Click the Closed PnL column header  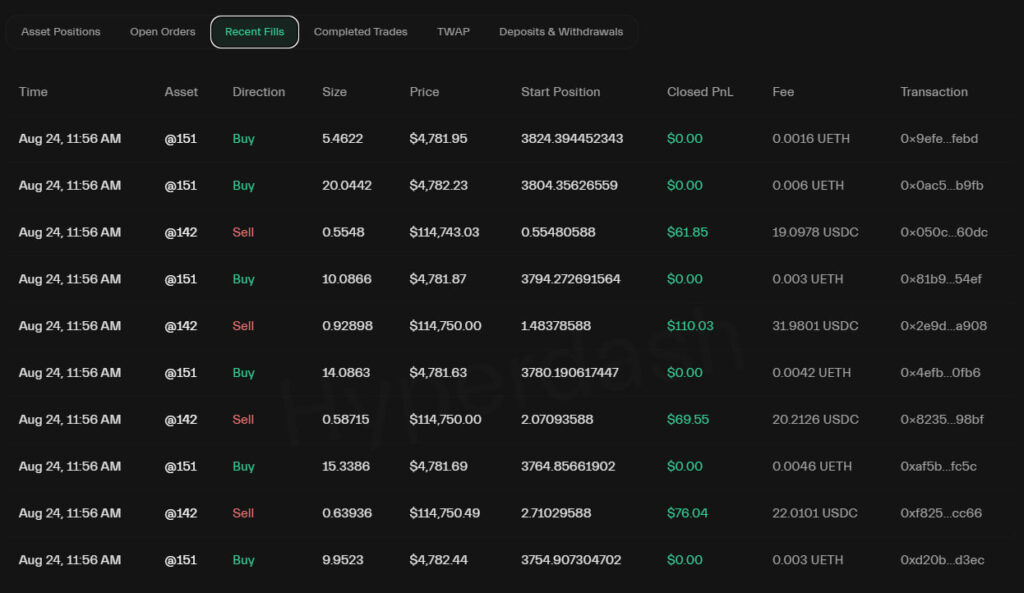click(700, 92)
